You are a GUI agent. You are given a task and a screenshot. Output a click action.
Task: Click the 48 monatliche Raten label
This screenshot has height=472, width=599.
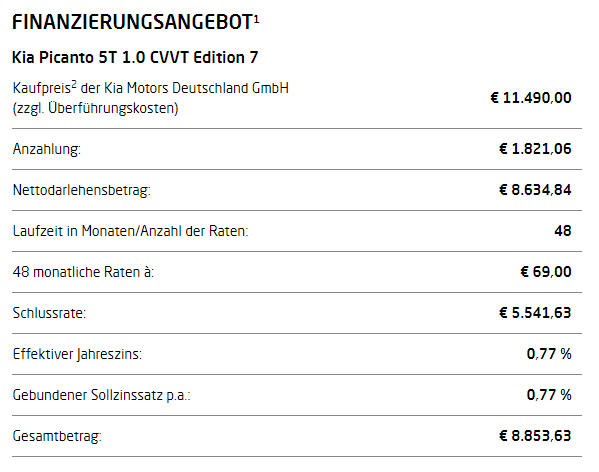pos(83,272)
